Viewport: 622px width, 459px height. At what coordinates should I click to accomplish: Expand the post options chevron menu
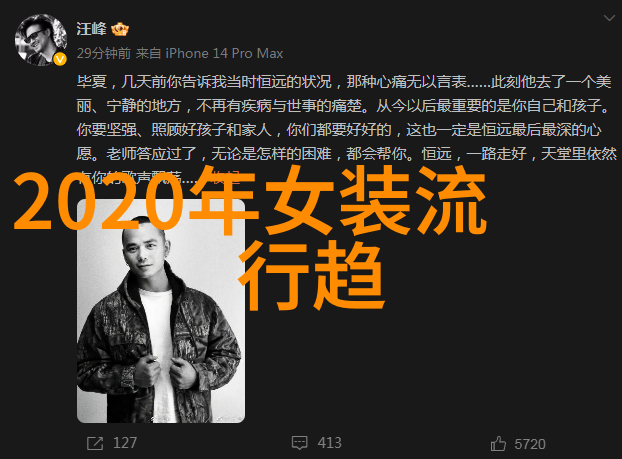[609, 18]
